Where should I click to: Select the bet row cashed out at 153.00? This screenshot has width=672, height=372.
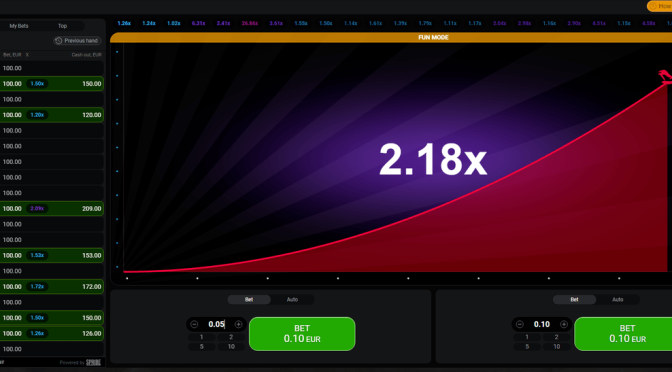(x=51, y=255)
